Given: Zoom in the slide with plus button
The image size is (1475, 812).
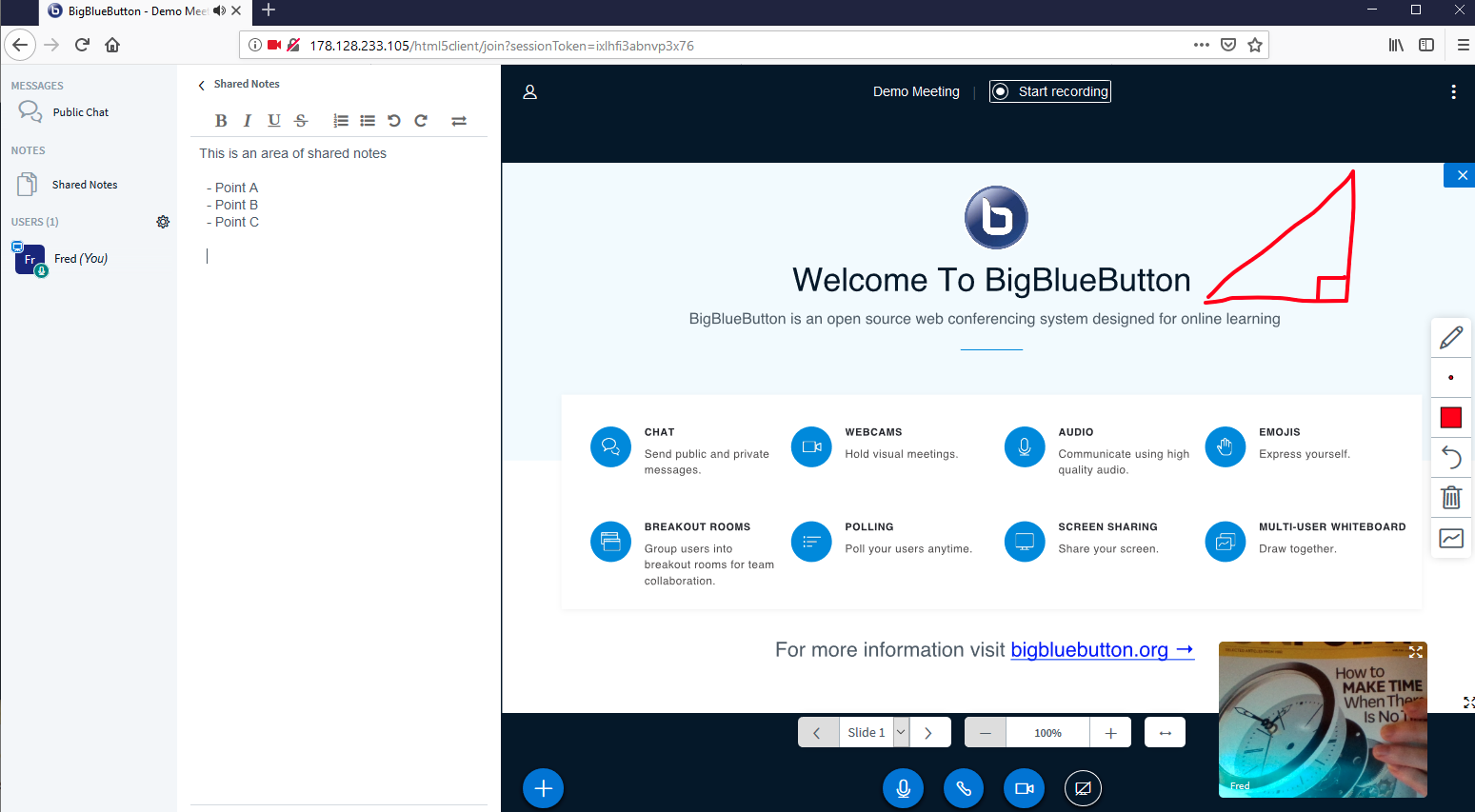Looking at the screenshot, I should (x=1110, y=733).
